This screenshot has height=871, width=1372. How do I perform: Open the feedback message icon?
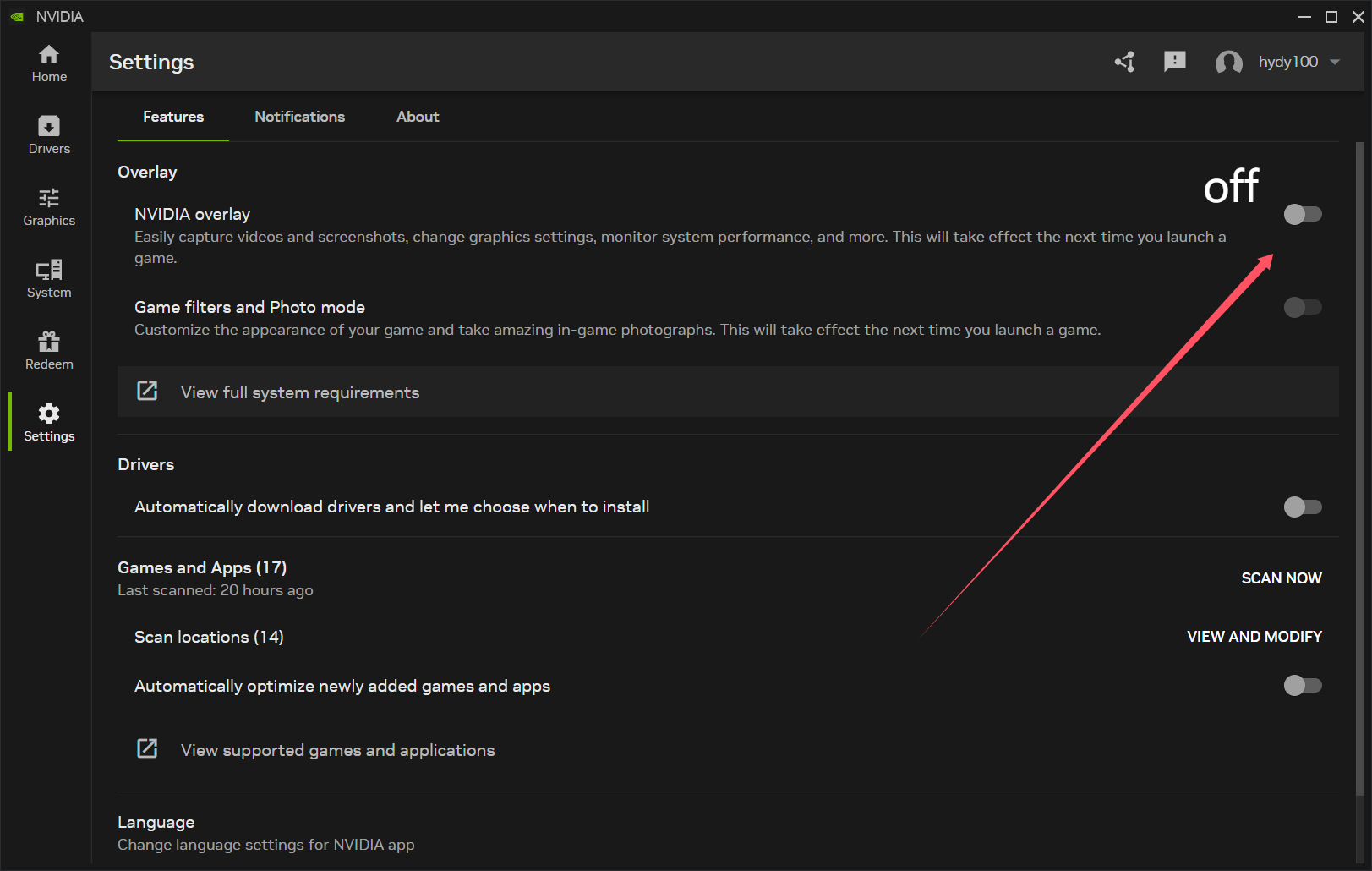(x=1175, y=62)
